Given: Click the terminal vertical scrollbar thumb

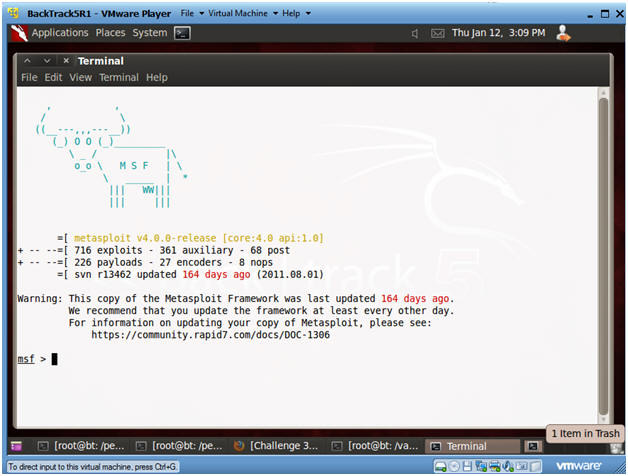Looking at the screenshot, I should 604,256.
